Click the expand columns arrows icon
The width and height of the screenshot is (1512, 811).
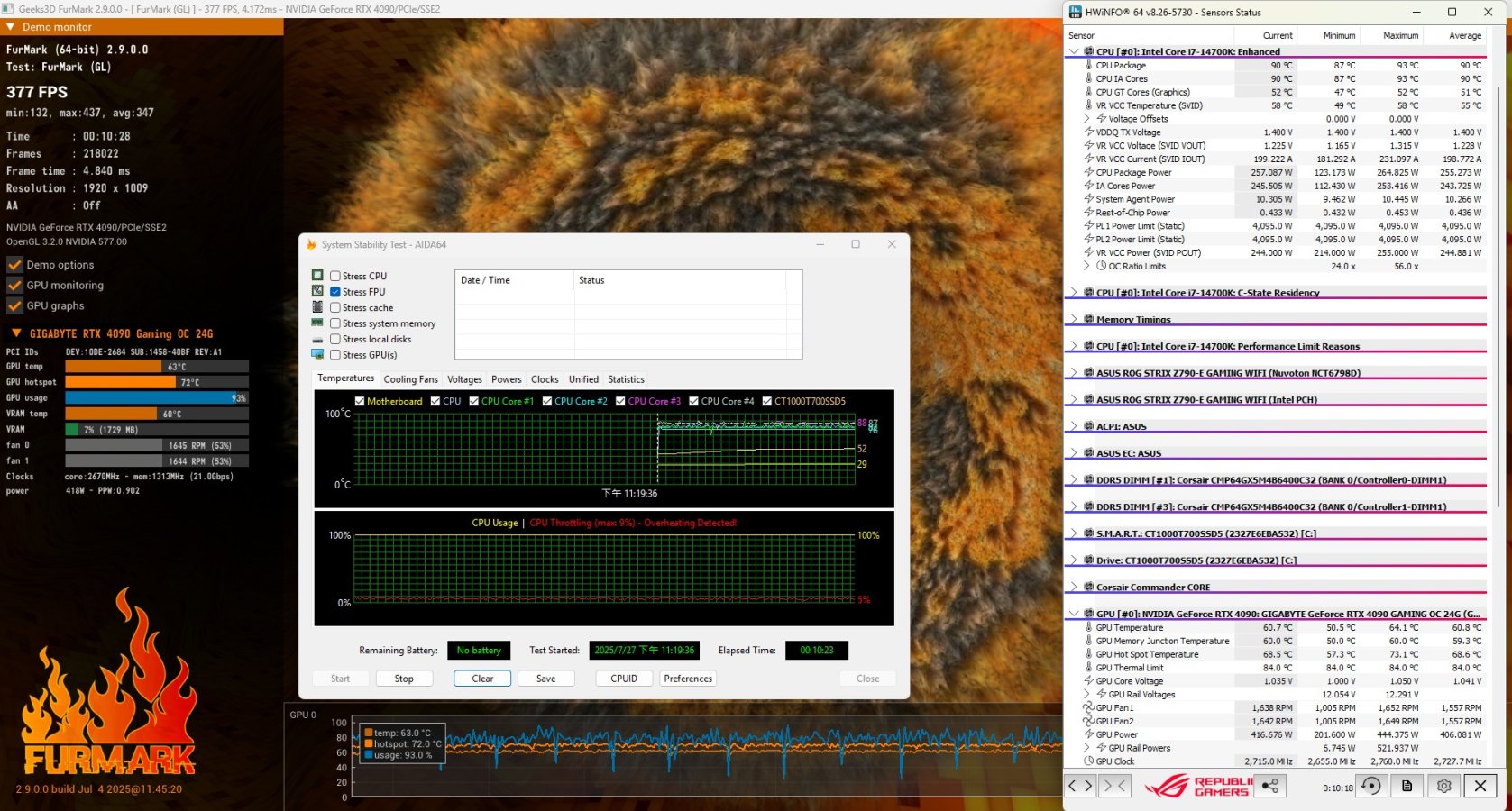[x=1080, y=786]
